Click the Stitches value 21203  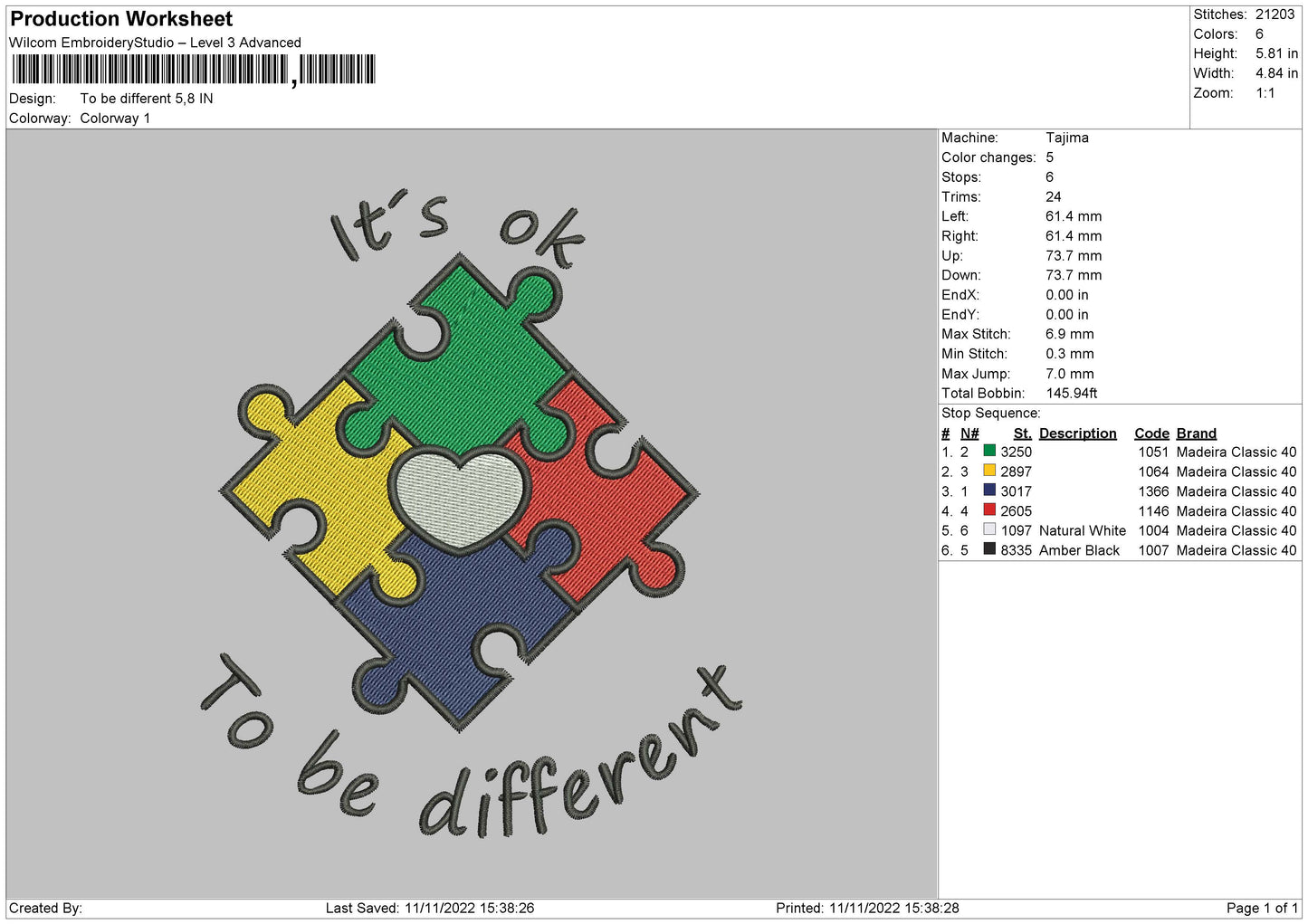click(x=1275, y=14)
